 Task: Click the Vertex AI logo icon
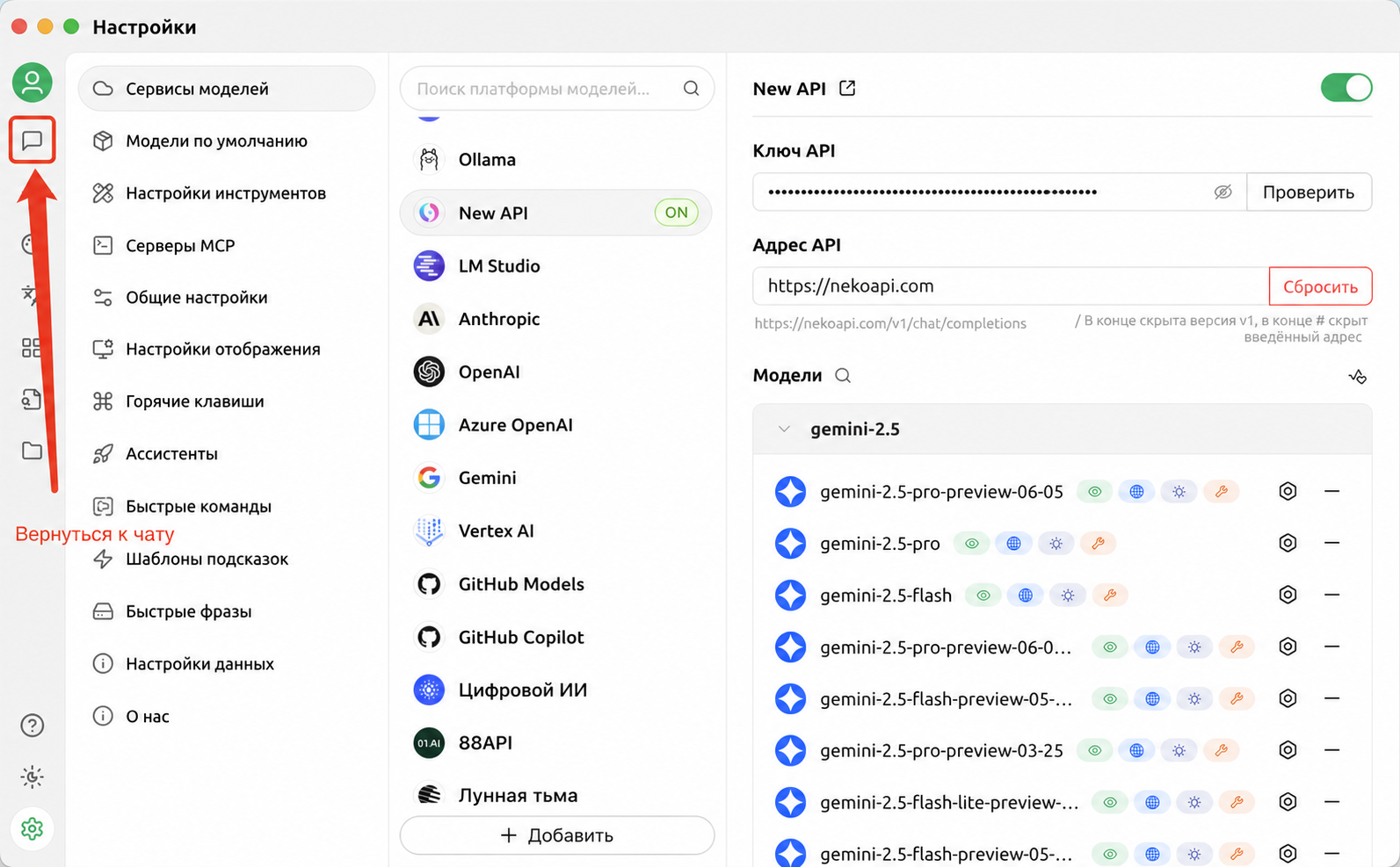coord(429,531)
